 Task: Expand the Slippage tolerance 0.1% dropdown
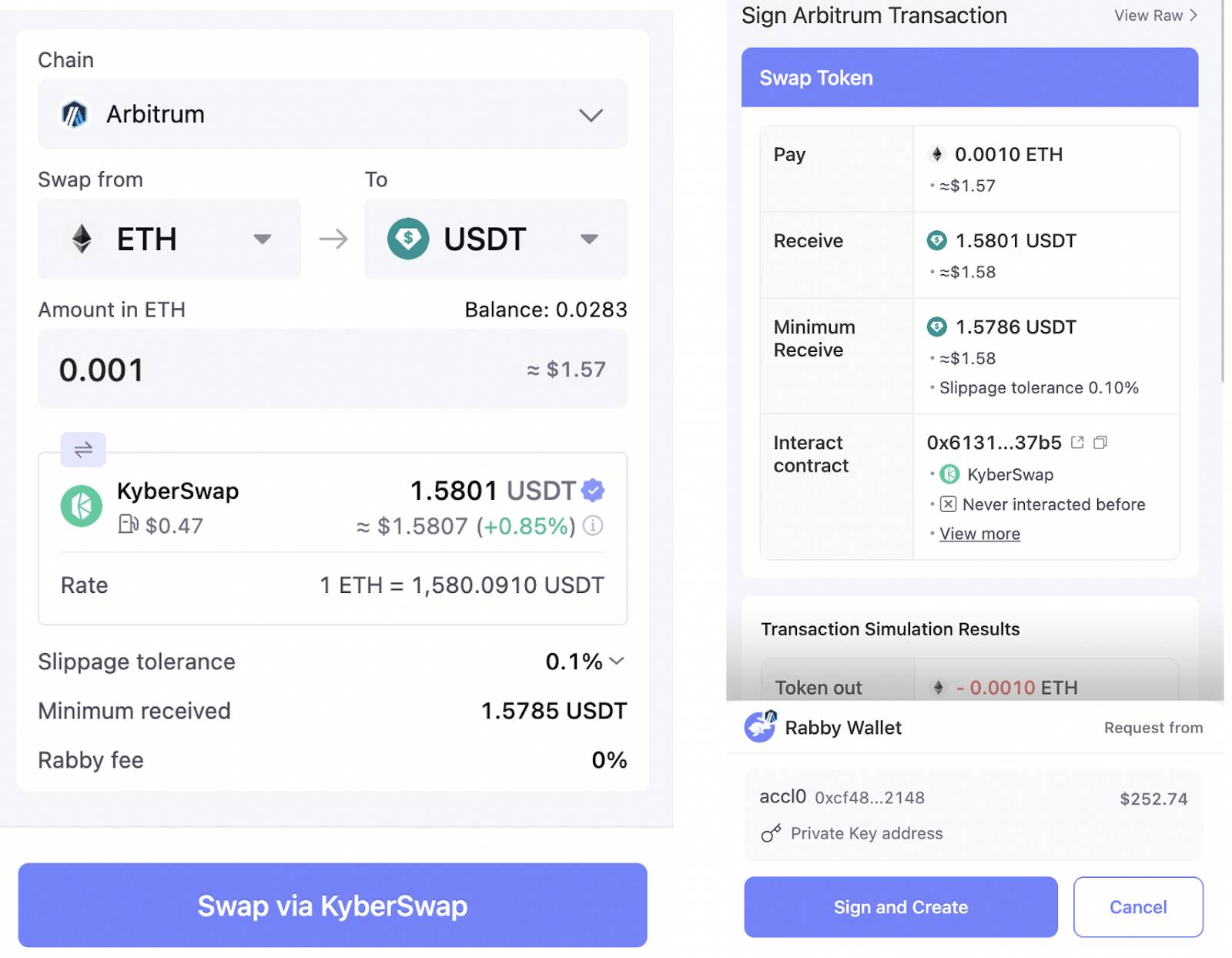(x=584, y=661)
